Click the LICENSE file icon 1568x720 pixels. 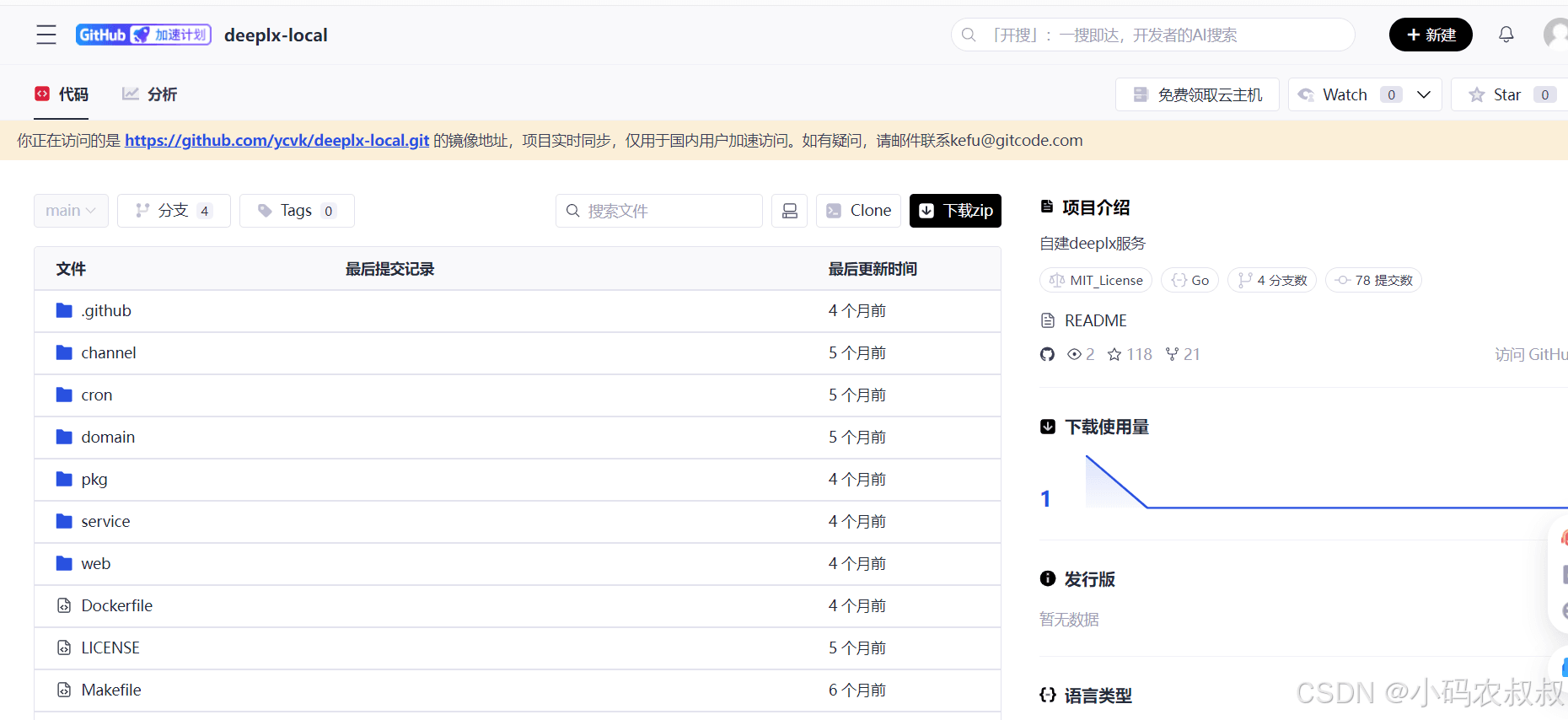pyautogui.click(x=64, y=647)
